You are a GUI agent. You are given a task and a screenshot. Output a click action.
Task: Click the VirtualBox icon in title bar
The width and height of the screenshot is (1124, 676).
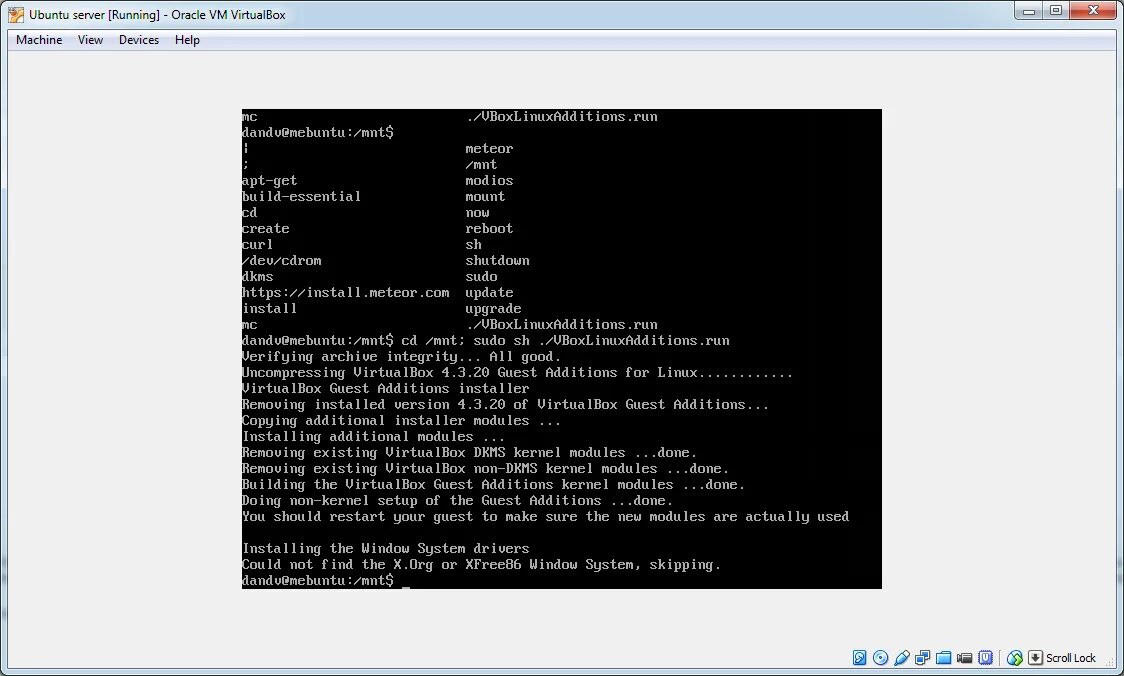click(x=16, y=14)
